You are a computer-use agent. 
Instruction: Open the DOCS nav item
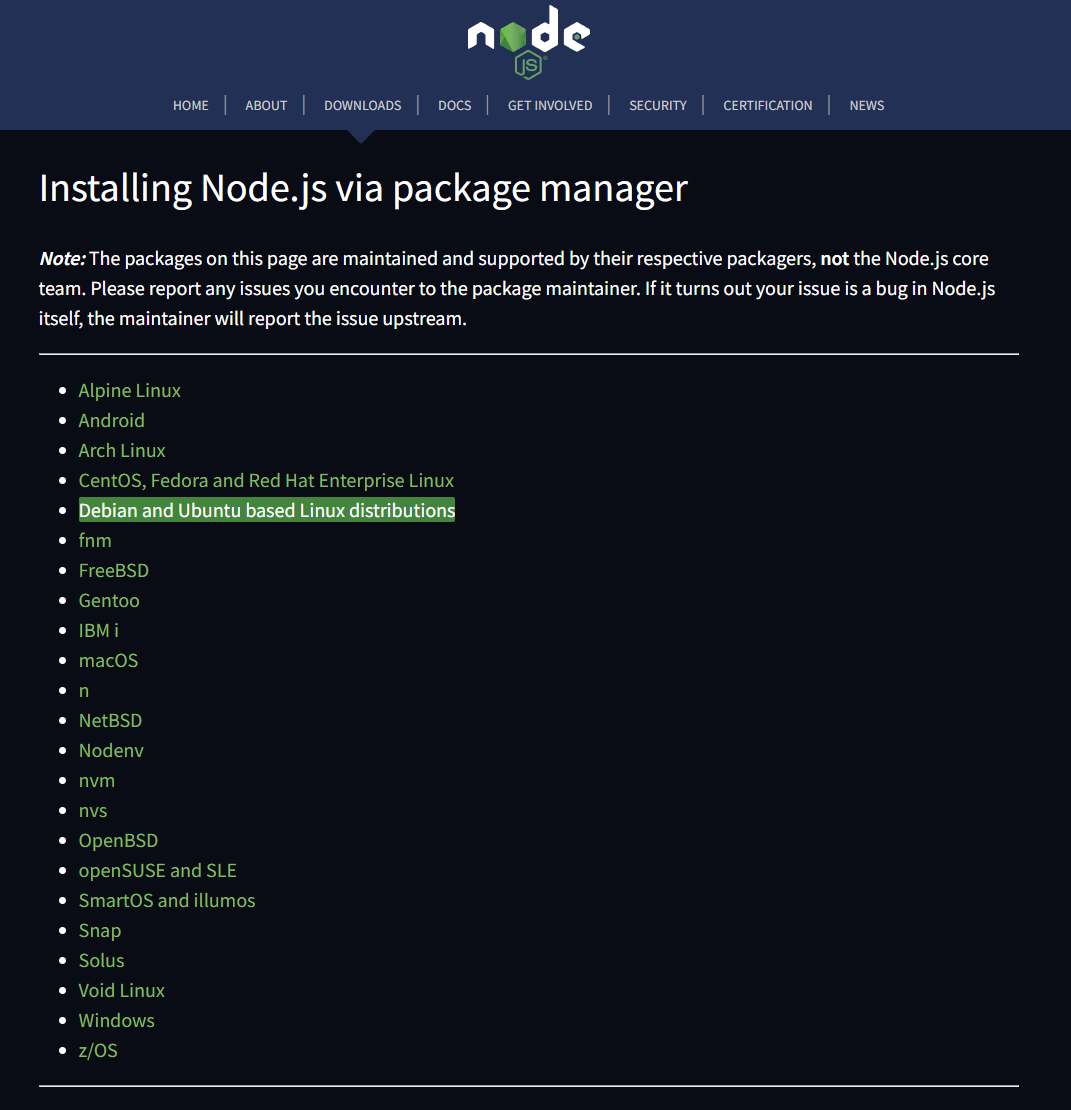[x=454, y=105]
